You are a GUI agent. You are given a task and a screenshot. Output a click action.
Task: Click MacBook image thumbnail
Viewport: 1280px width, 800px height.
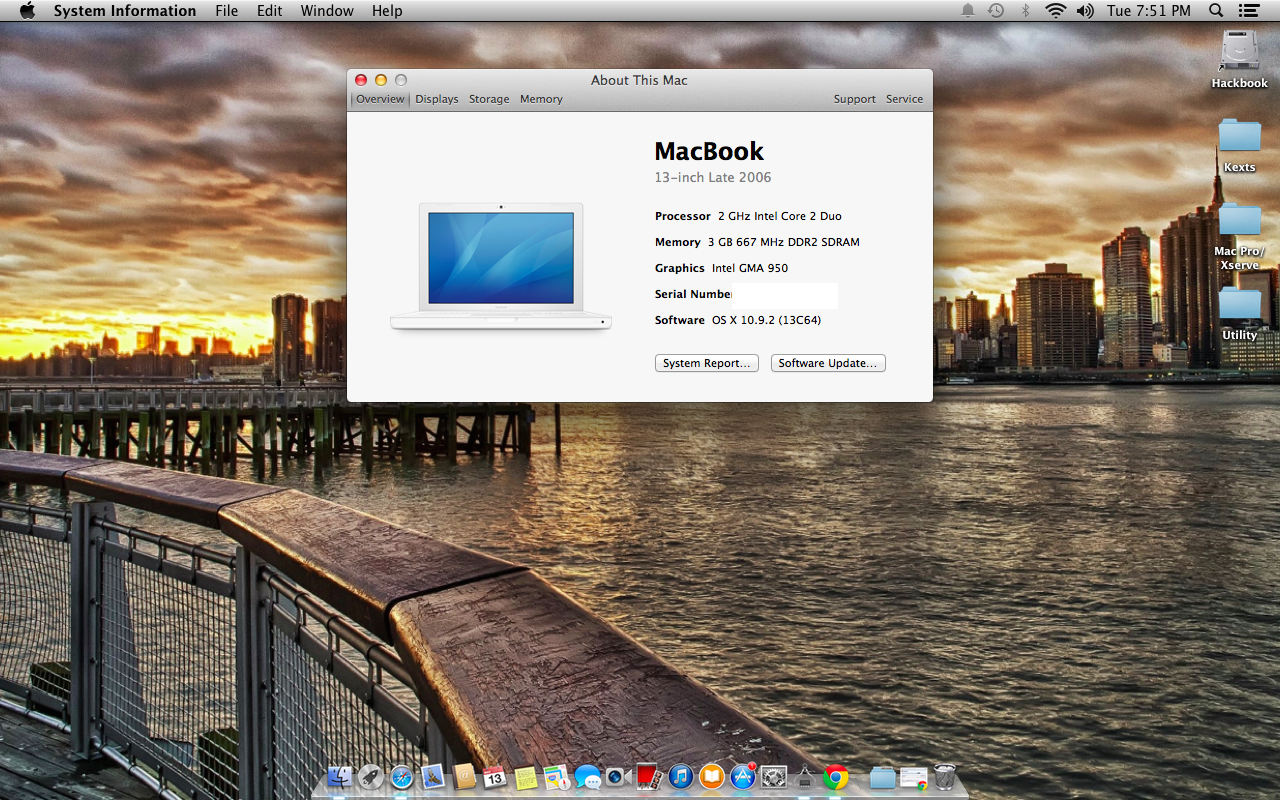coord(501,266)
